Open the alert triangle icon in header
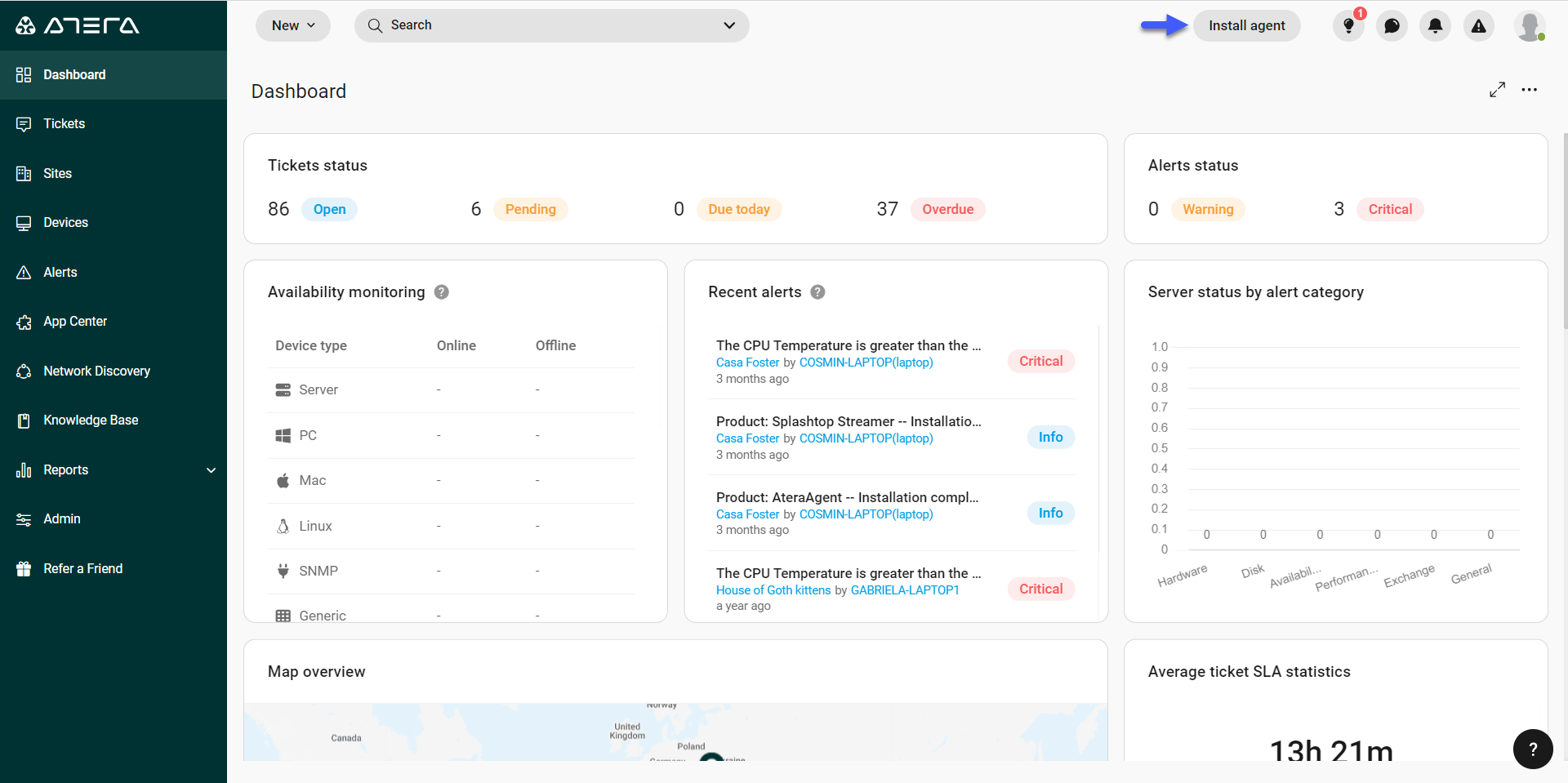Viewport: 1568px width, 783px height. click(x=1478, y=26)
